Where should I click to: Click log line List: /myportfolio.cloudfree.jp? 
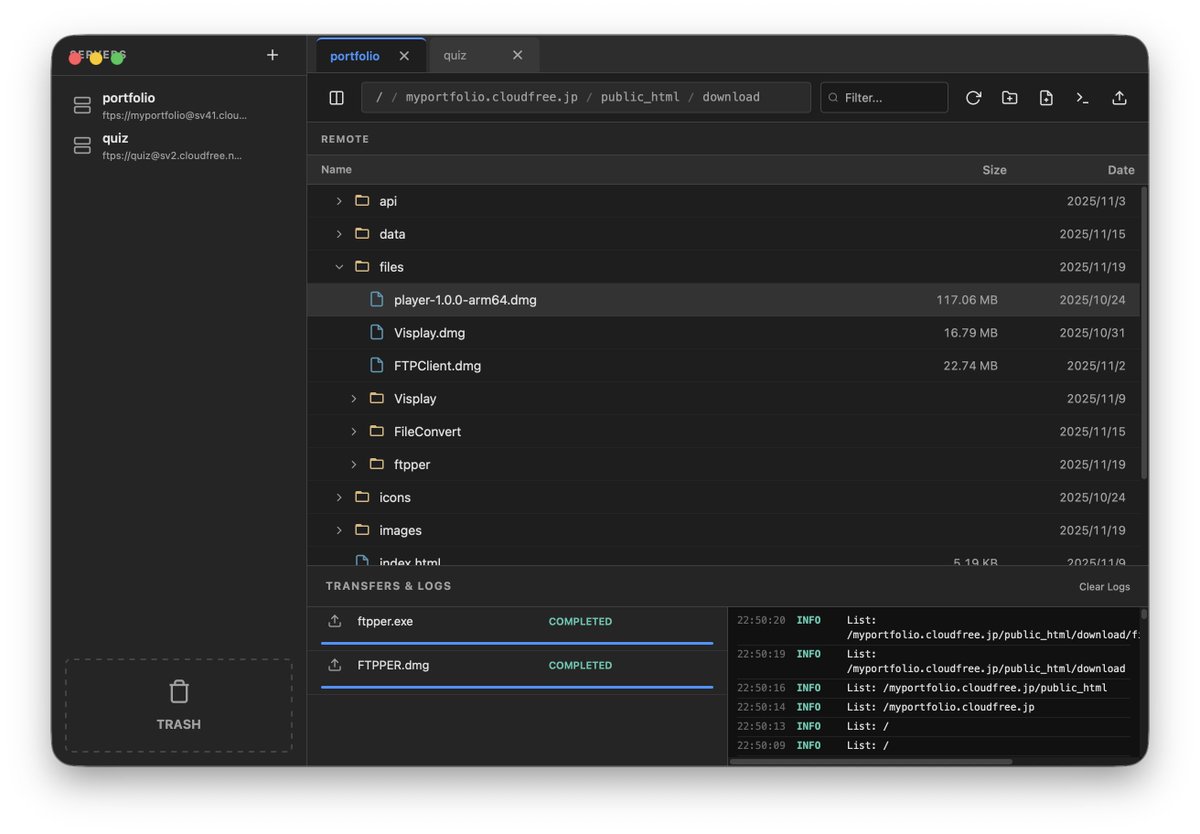(940, 707)
